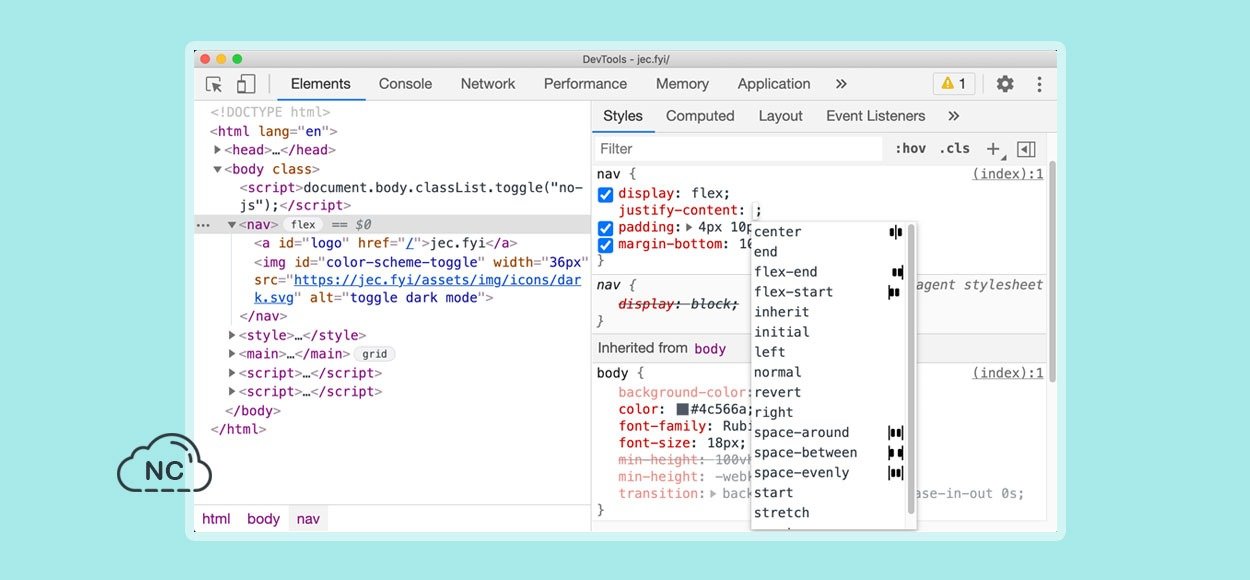This screenshot has height=580, width=1250.
Task: Open the DevTools three-dot menu
Action: [x=1039, y=84]
